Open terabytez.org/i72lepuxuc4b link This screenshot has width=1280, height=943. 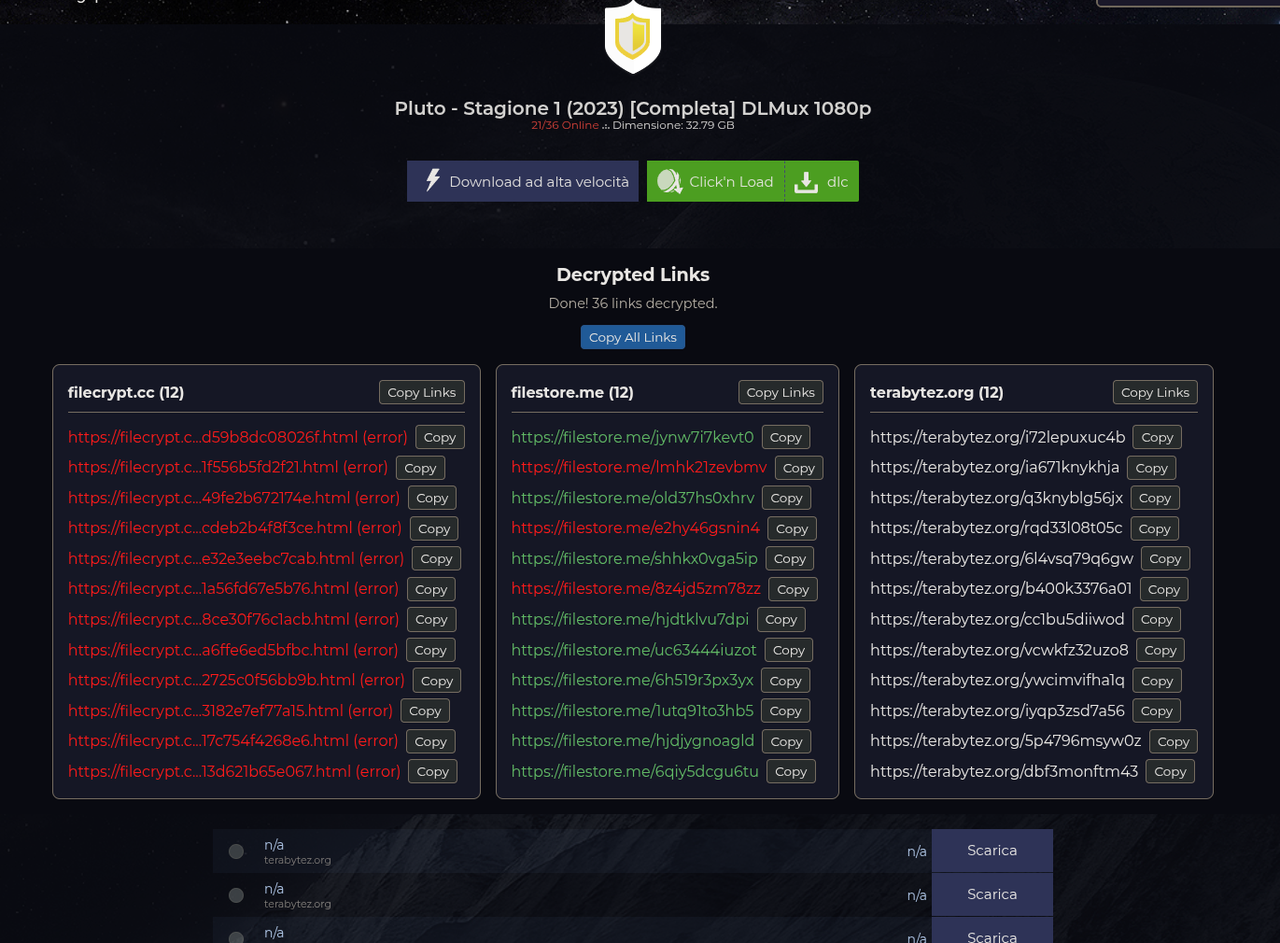tap(997, 437)
